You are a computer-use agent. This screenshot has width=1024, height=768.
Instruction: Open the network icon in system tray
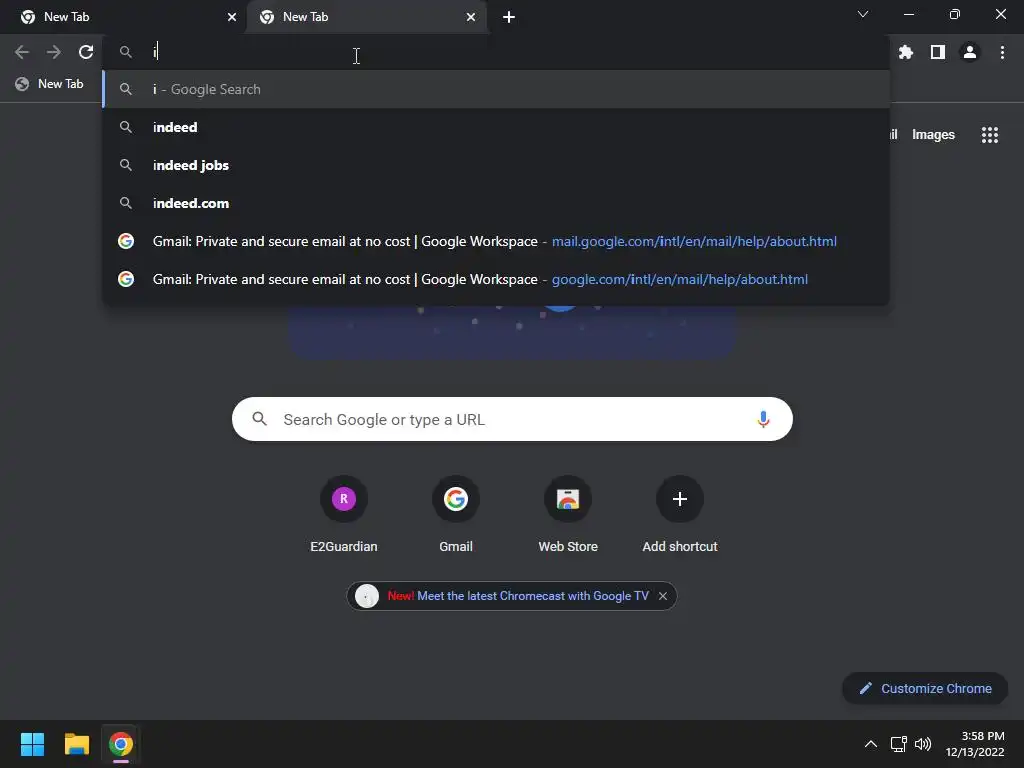point(899,744)
